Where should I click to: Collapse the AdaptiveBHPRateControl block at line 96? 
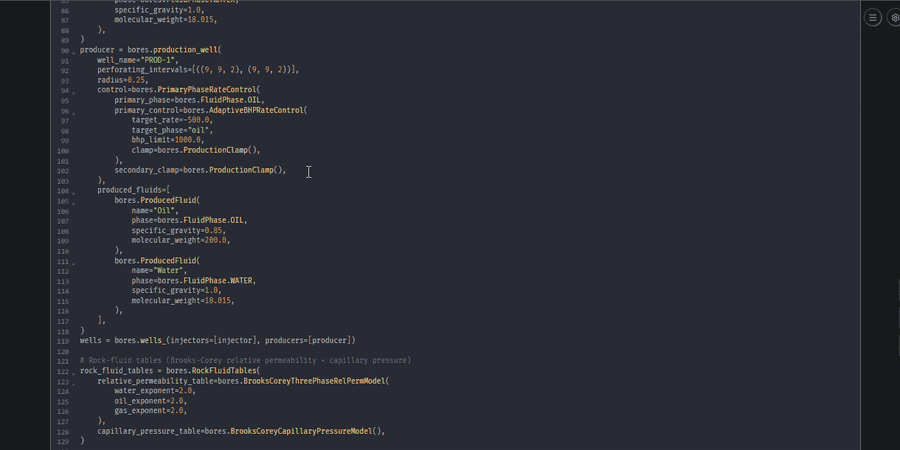click(x=73, y=112)
